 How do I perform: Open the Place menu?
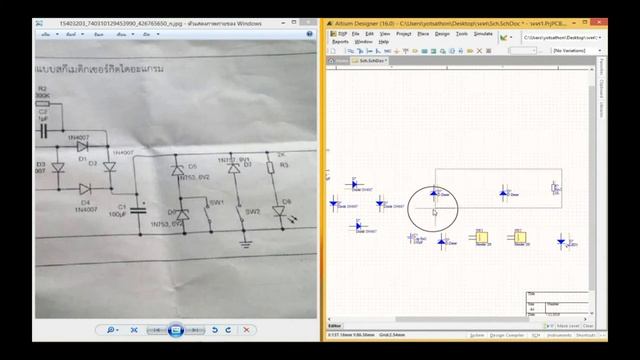tap(423, 34)
